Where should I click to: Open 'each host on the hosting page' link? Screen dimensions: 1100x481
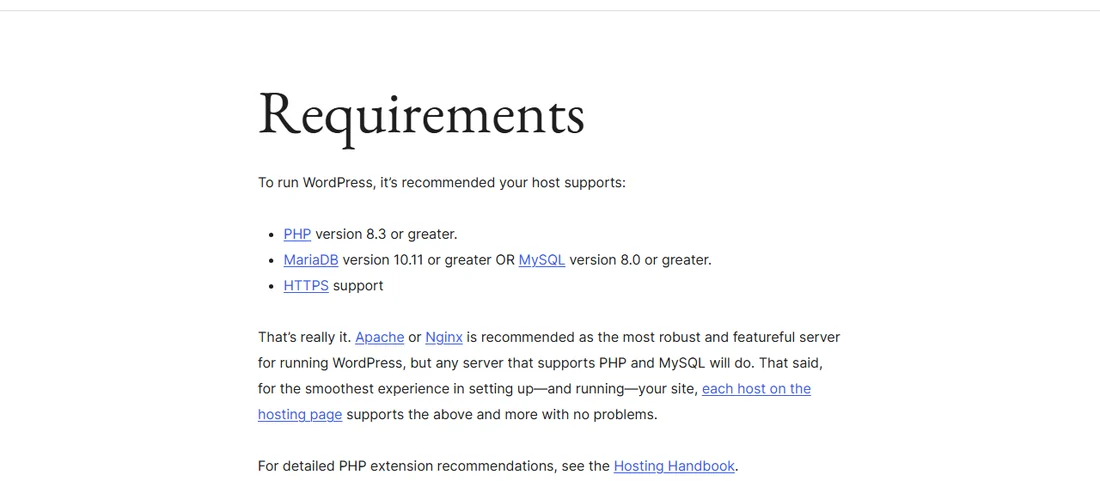pos(756,388)
